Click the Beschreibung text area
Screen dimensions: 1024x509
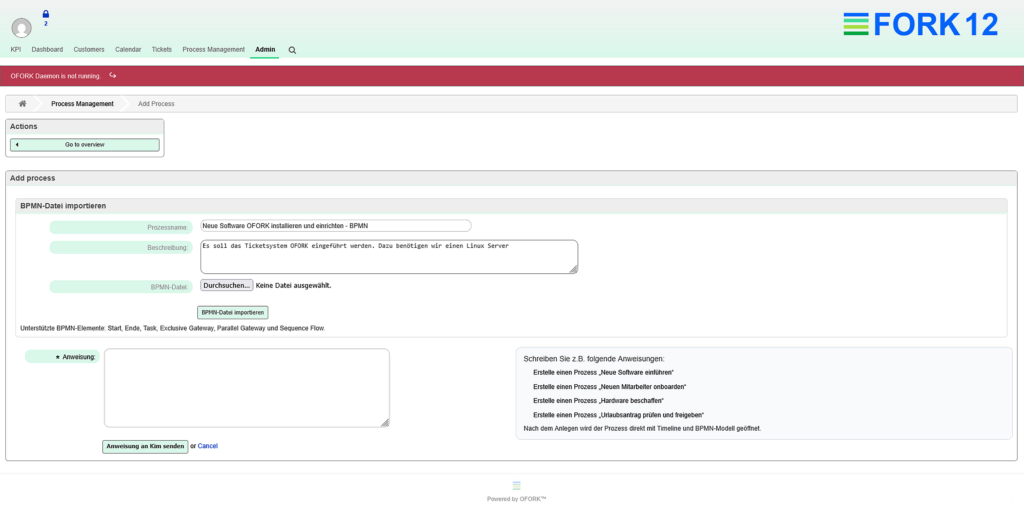pos(389,257)
